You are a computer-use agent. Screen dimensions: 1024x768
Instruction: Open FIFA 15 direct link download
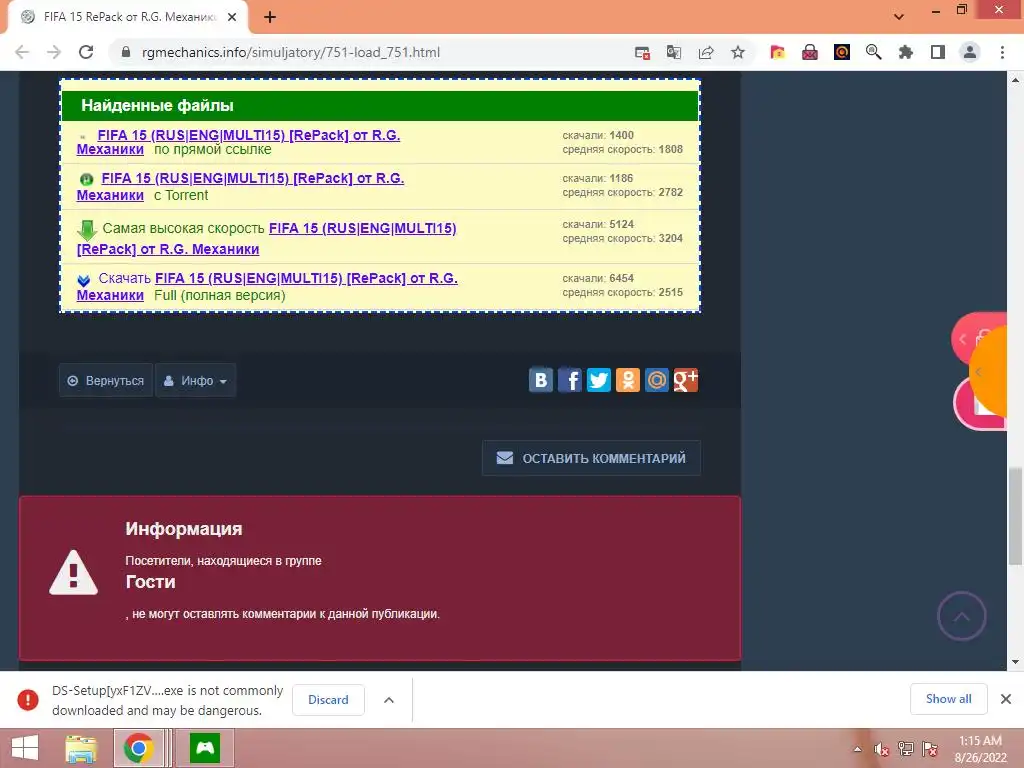[x=238, y=142]
